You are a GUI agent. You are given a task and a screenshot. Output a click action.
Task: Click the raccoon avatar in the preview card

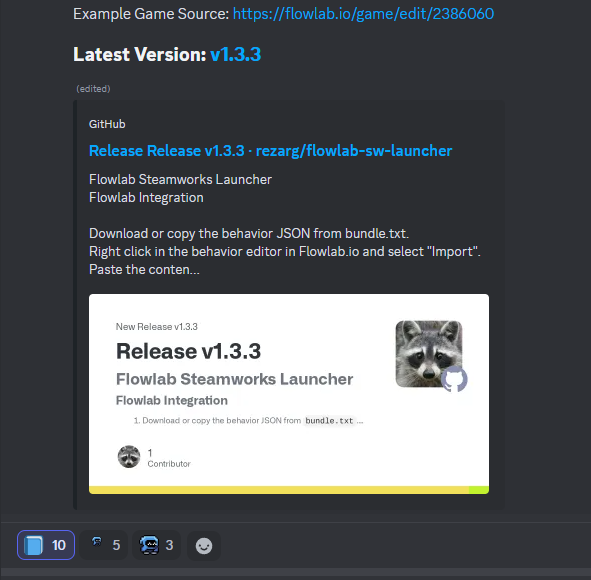tap(429, 354)
